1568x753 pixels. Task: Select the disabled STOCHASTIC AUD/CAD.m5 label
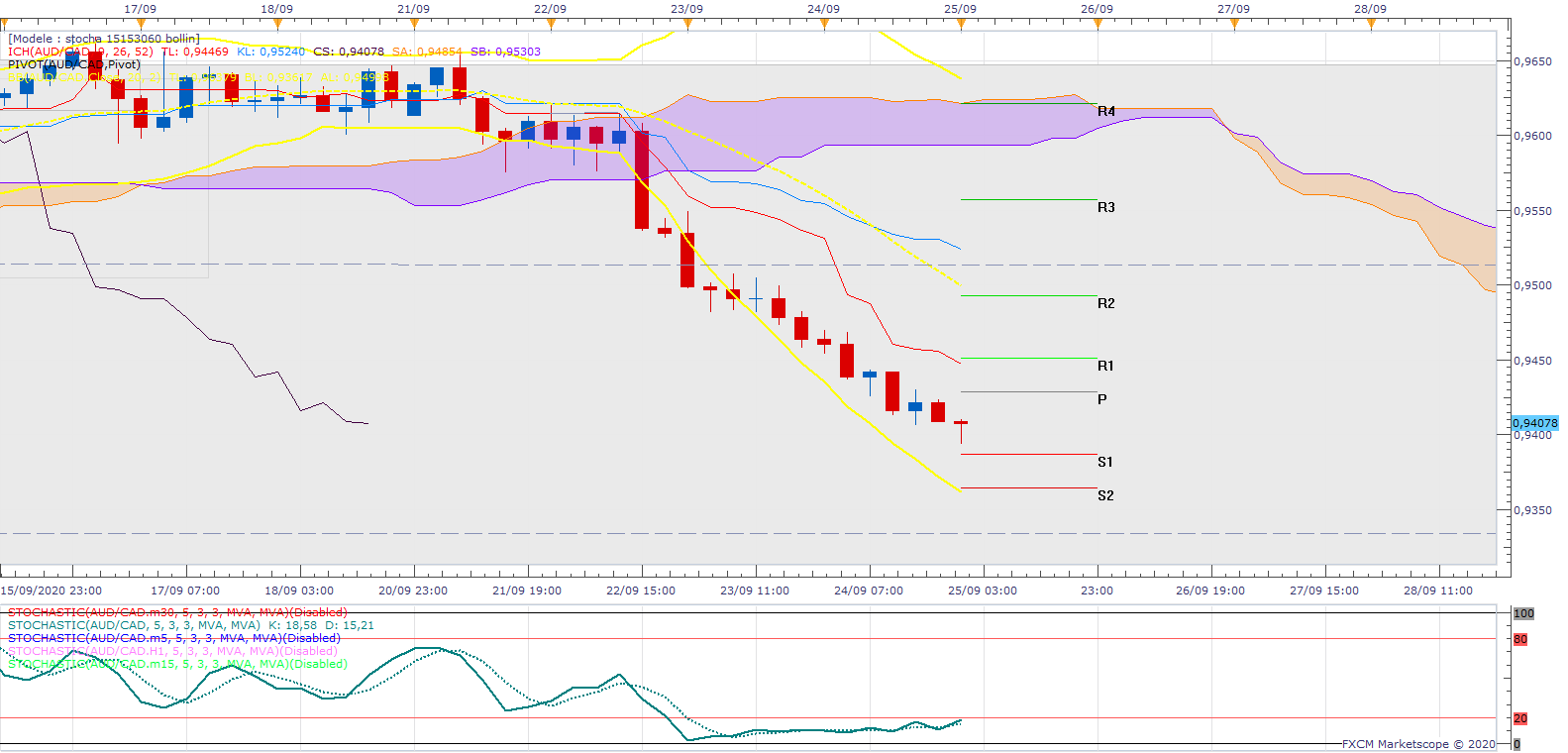(174, 638)
